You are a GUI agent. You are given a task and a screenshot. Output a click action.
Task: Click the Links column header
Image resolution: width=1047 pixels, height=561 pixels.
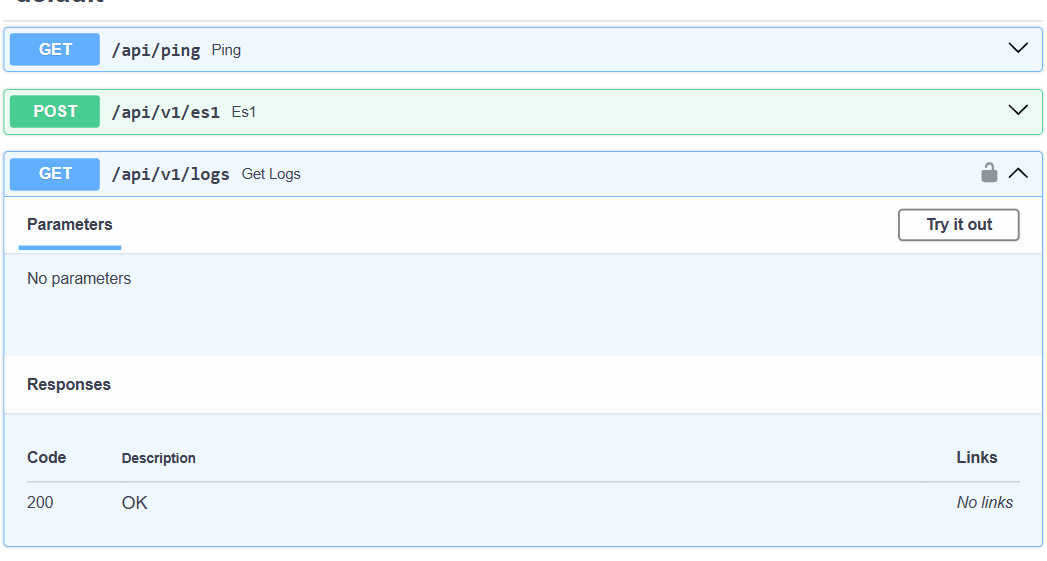click(976, 457)
